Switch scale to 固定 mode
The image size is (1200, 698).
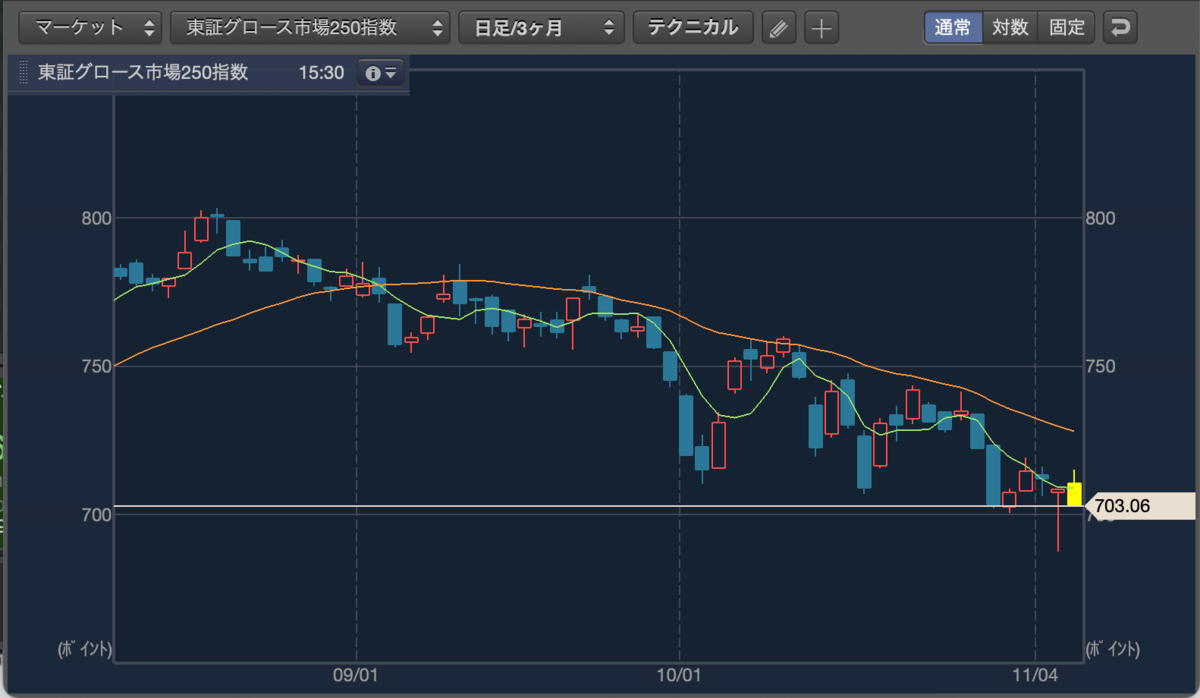click(x=1067, y=27)
